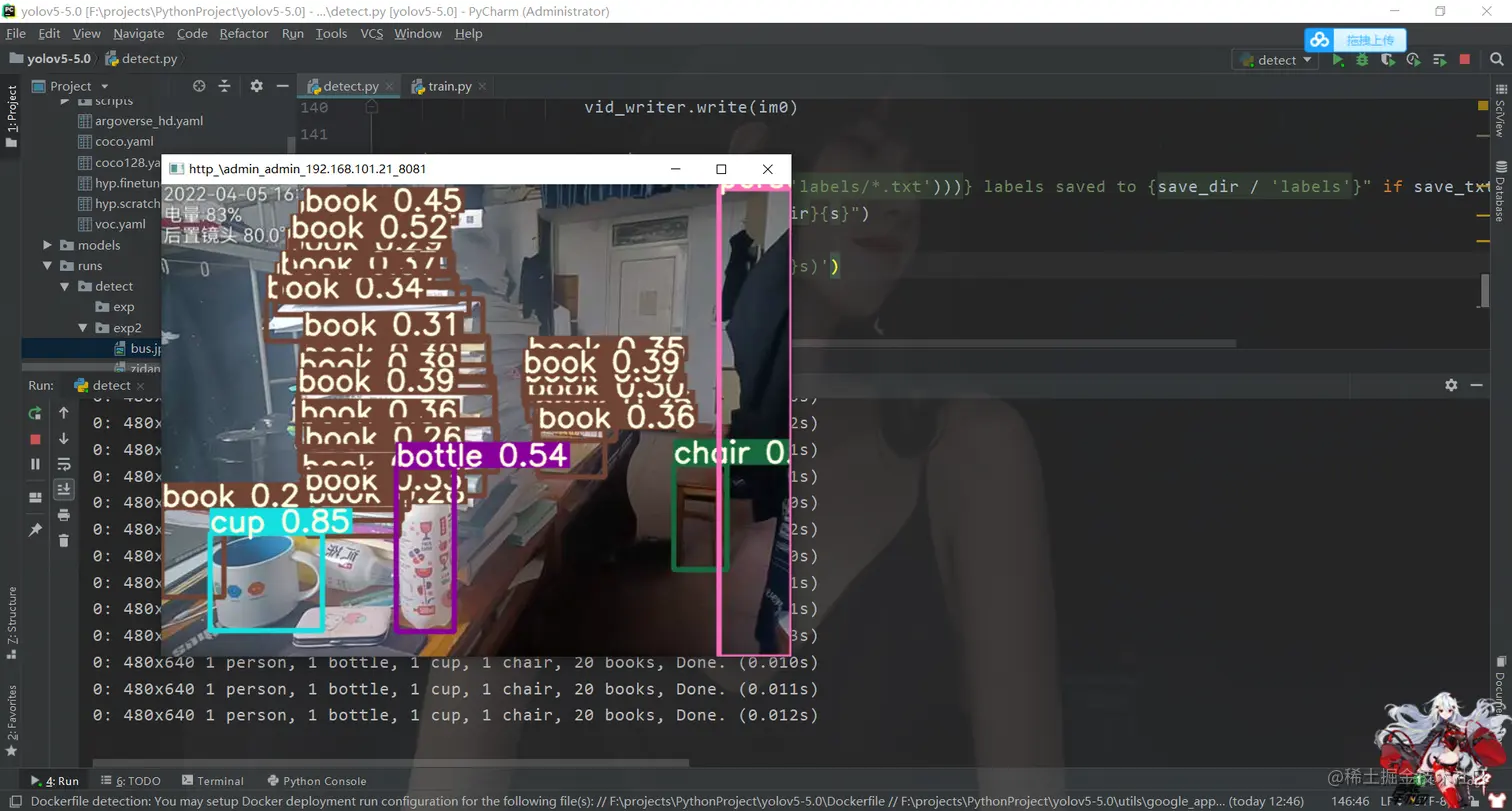Click the Baidu cloud upload icon at top
Screen dimensions: 1512x811
point(1320,40)
